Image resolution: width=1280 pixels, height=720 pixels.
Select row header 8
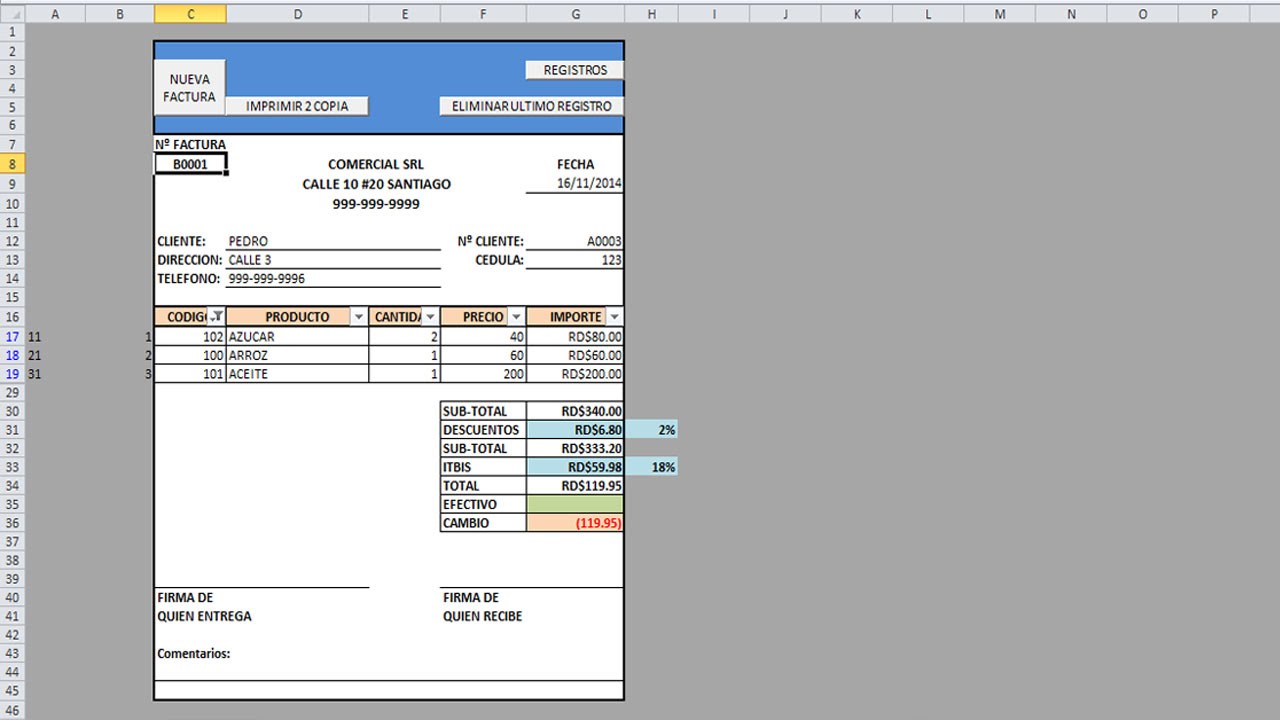12,164
